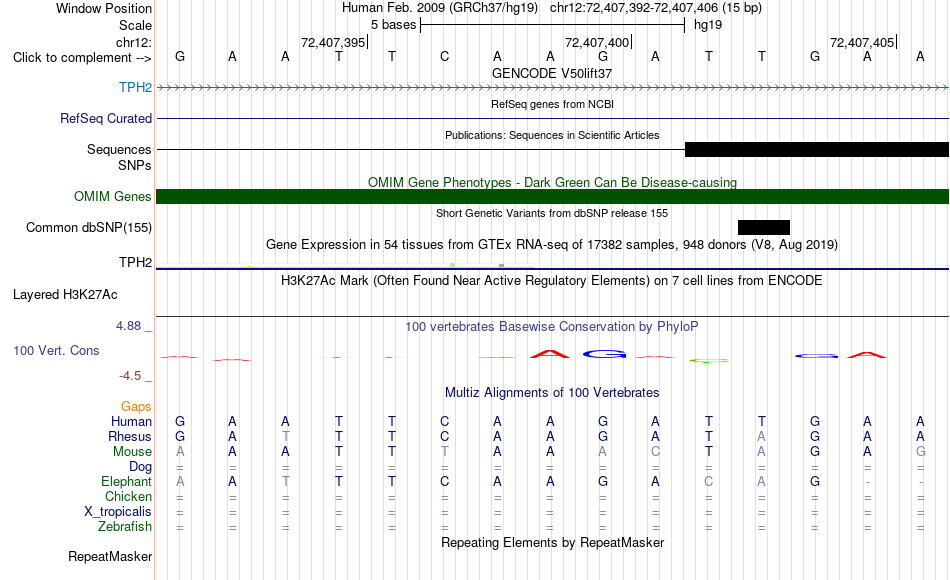
Task: Click the black dbSNP variant block
Action: (764, 227)
